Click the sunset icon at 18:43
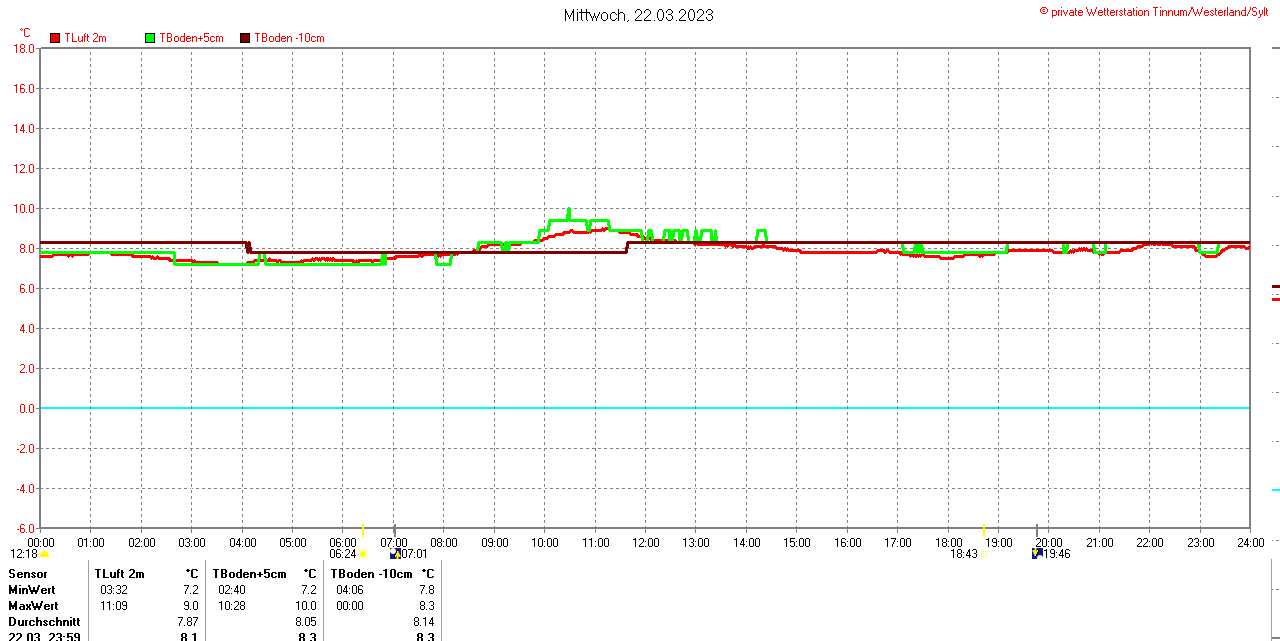The image size is (1280, 641). point(984,554)
